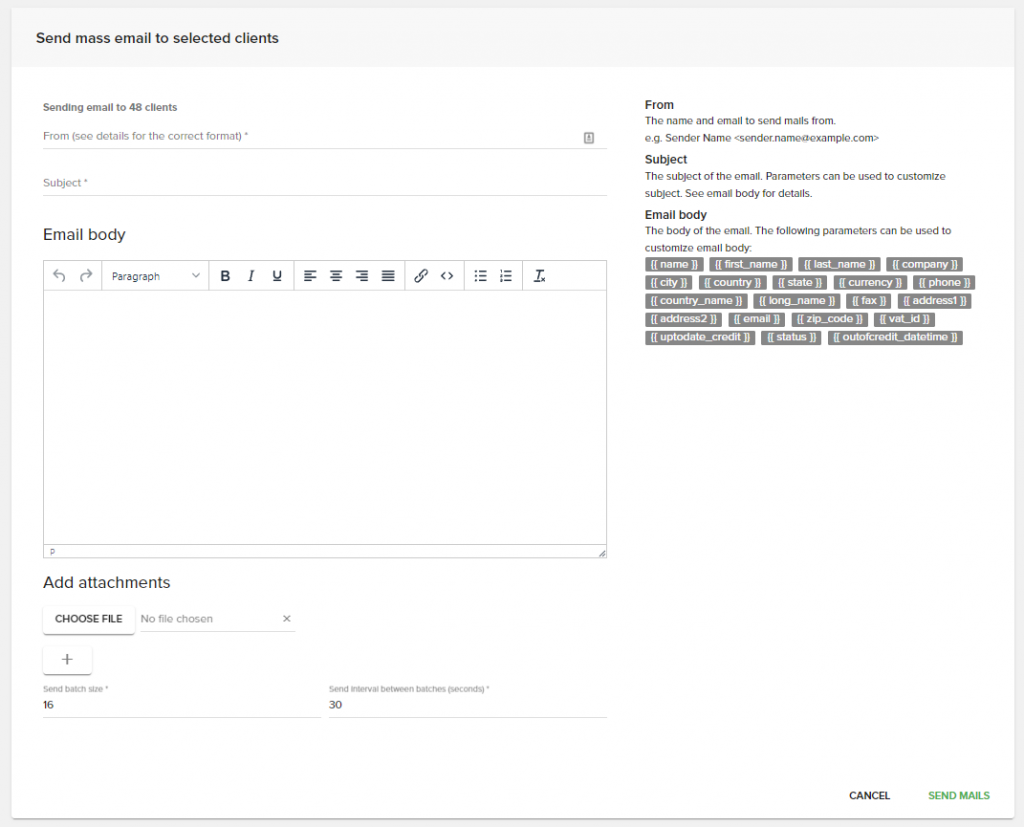Clear chosen file with the X icon
The width and height of the screenshot is (1024, 827).
click(x=287, y=619)
